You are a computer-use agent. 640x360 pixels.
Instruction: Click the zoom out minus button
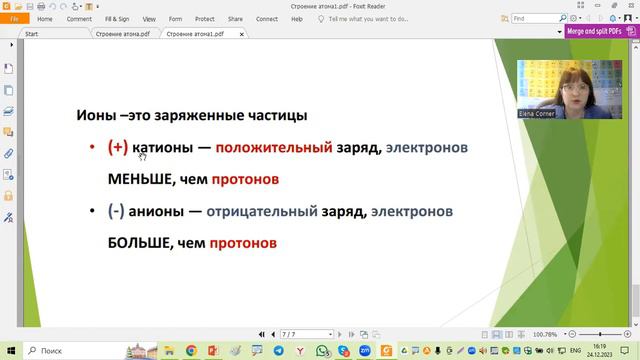(x=572, y=334)
